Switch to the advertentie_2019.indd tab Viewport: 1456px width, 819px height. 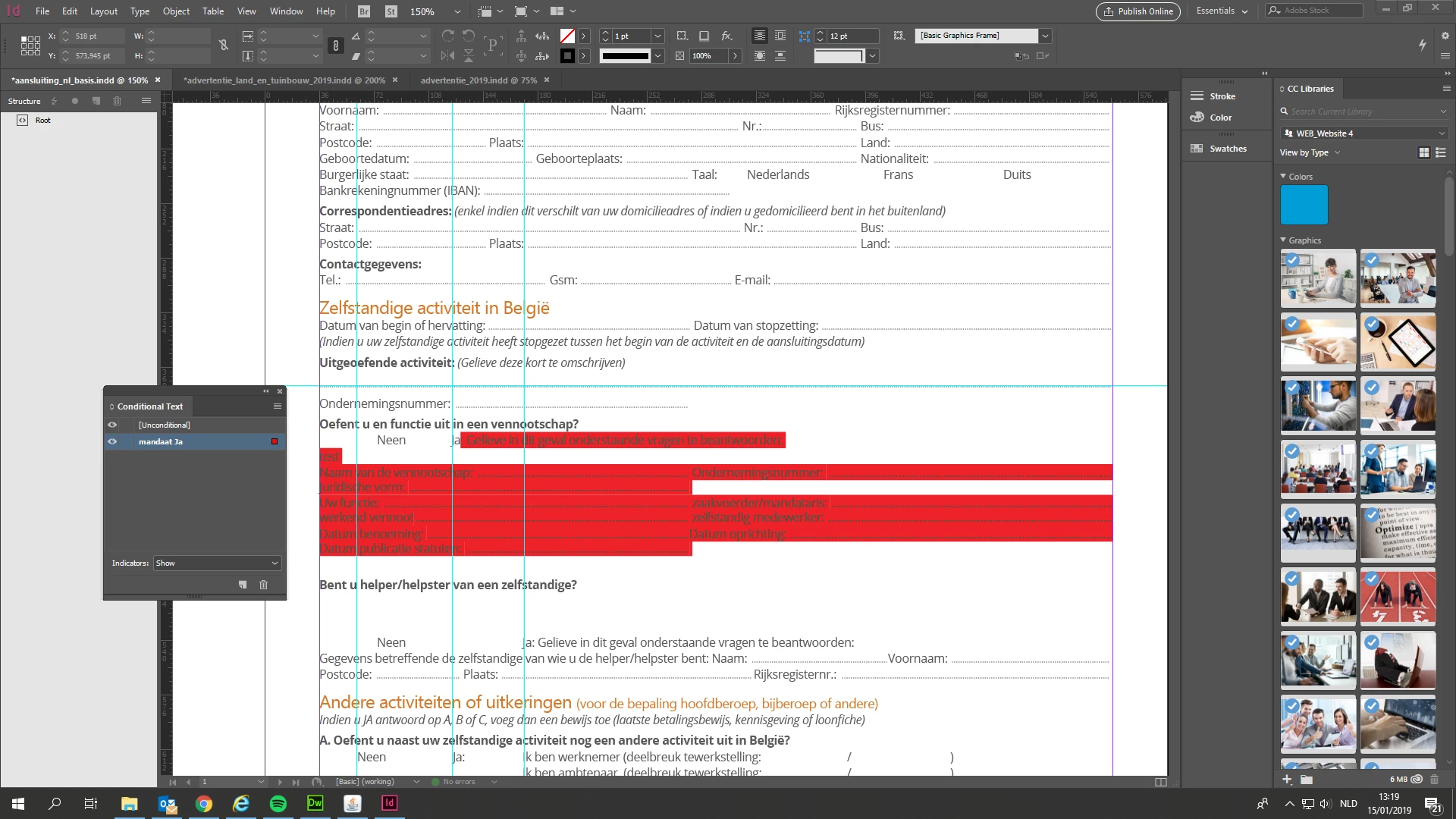click(479, 80)
